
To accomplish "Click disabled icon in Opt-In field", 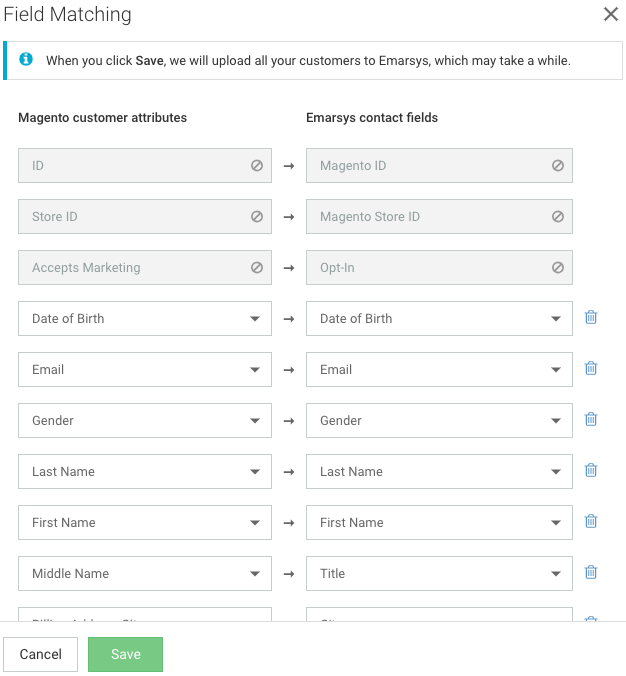I will 558,268.
